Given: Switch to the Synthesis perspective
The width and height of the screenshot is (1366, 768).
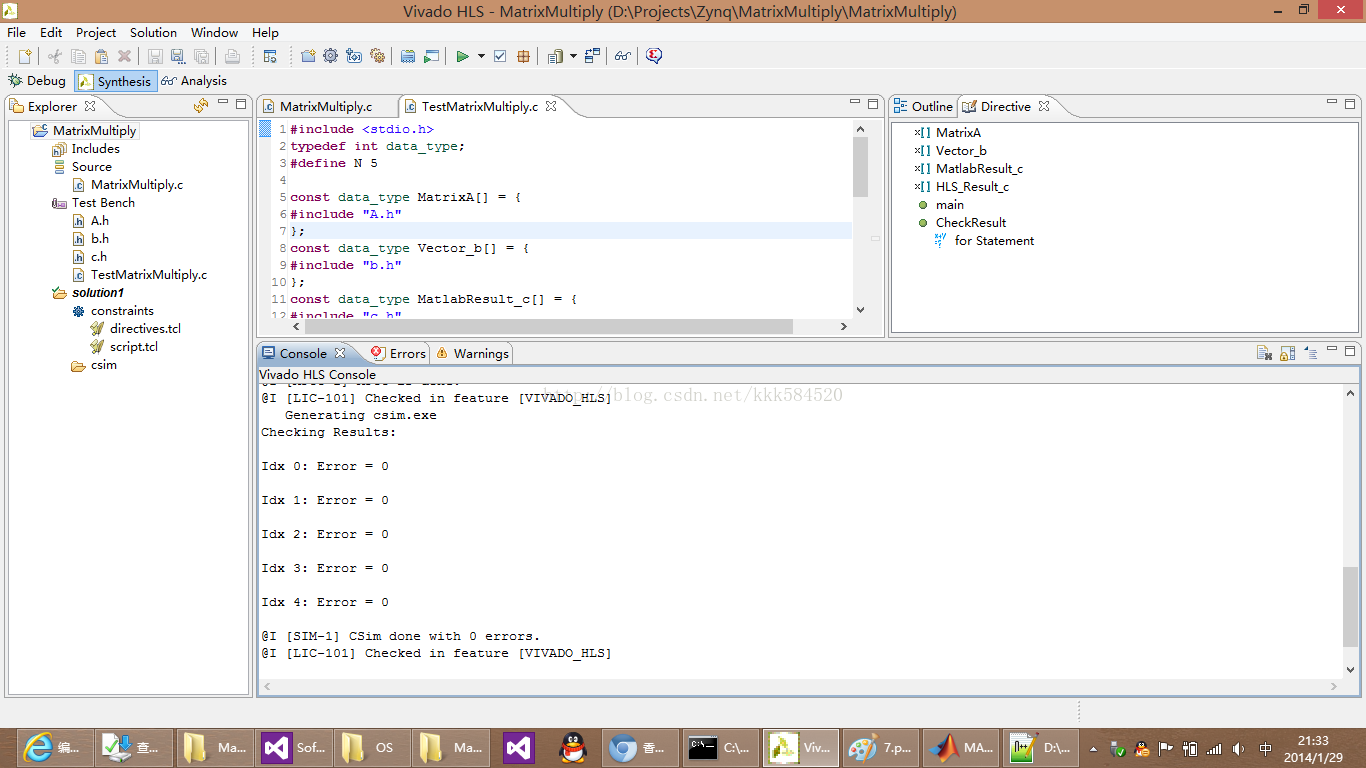Looking at the screenshot, I should (x=115, y=81).
